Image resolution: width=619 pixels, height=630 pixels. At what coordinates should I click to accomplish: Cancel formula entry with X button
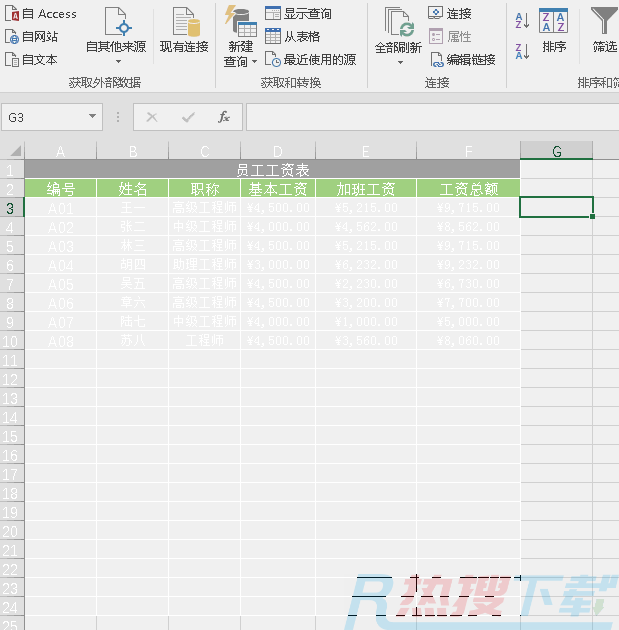pyautogui.click(x=152, y=117)
